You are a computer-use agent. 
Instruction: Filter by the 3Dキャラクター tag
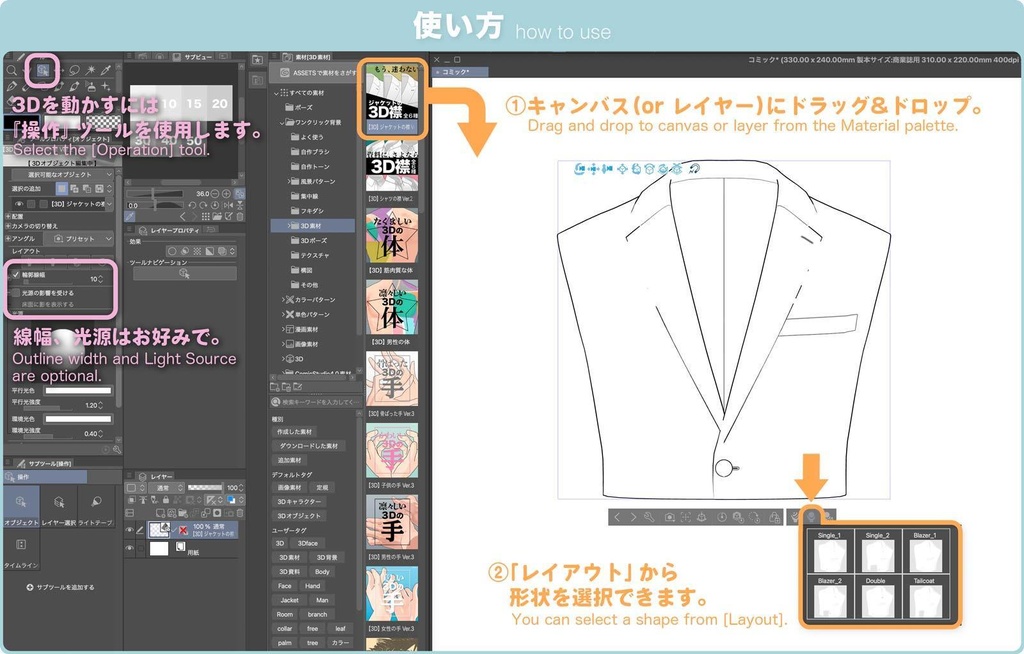pos(298,501)
